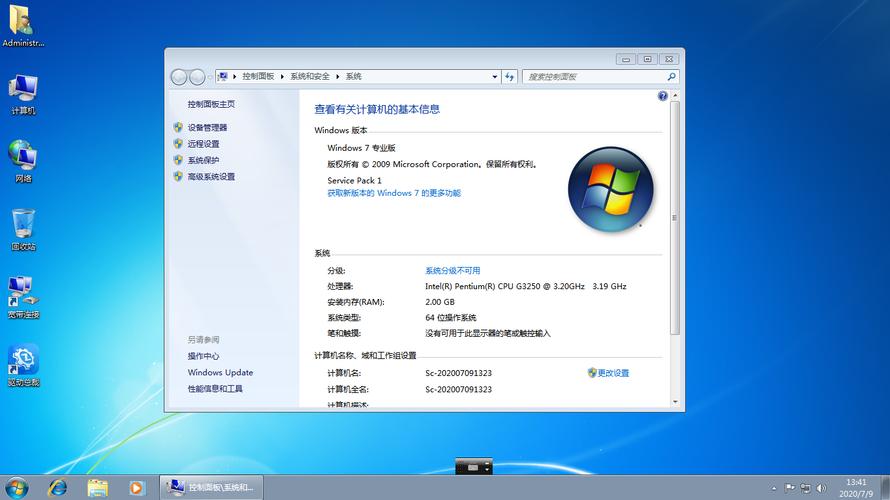Open 操作中心 link
890x500 pixels.
point(203,356)
